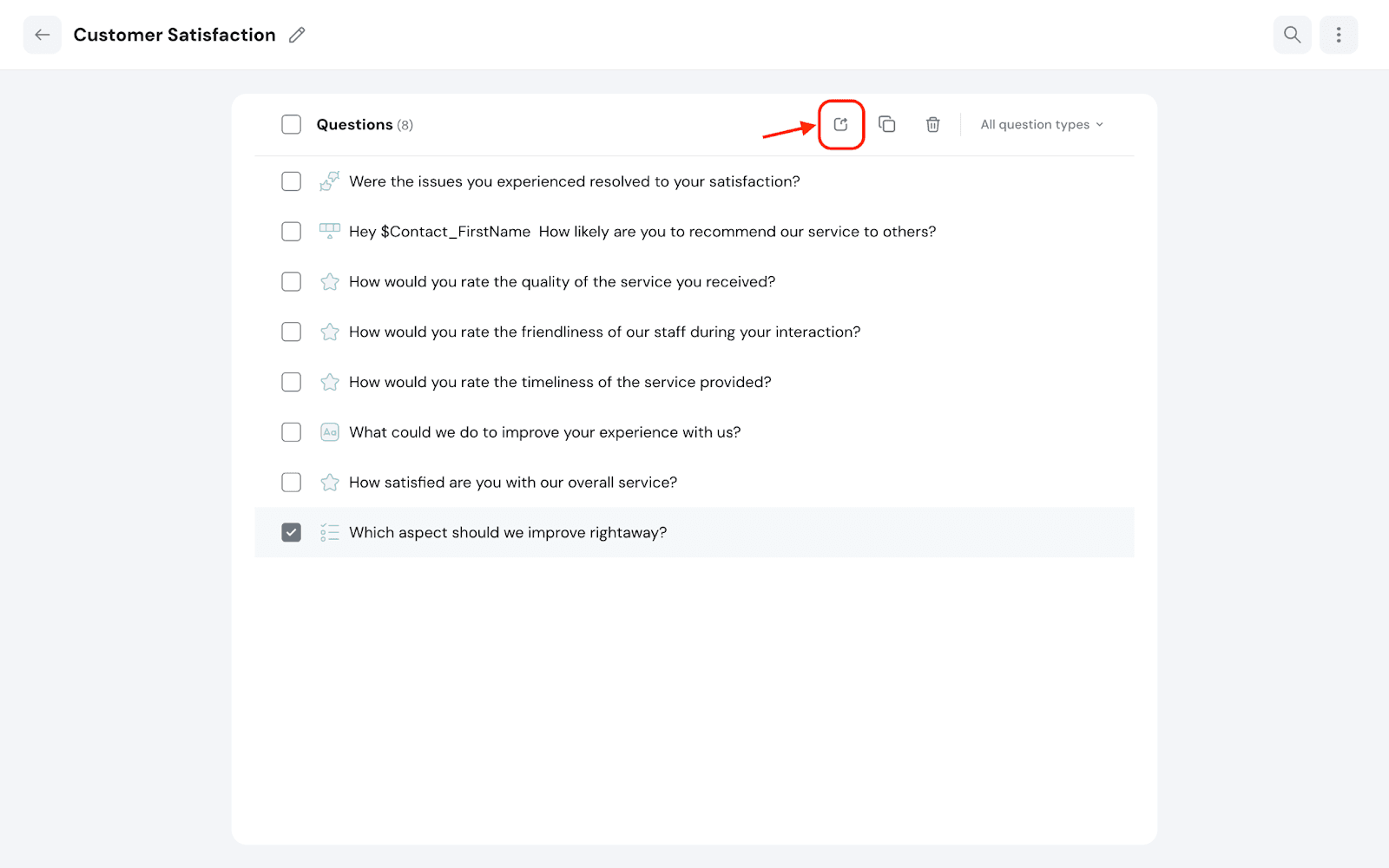Open the quality of service rating question
Screen dimensions: 1389x868
point(562,282)
